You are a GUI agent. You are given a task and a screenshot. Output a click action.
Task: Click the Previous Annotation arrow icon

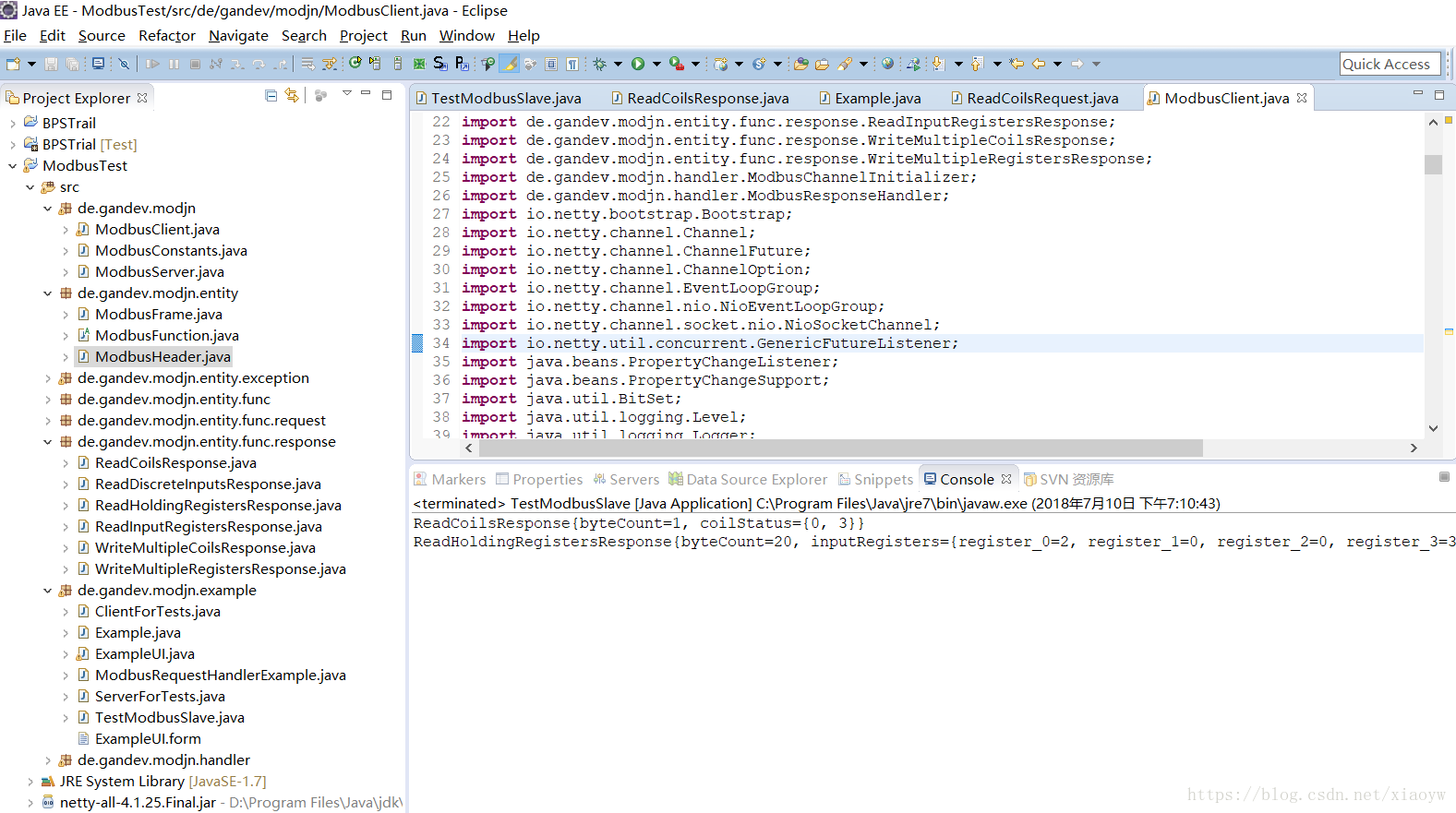point(977,64)
